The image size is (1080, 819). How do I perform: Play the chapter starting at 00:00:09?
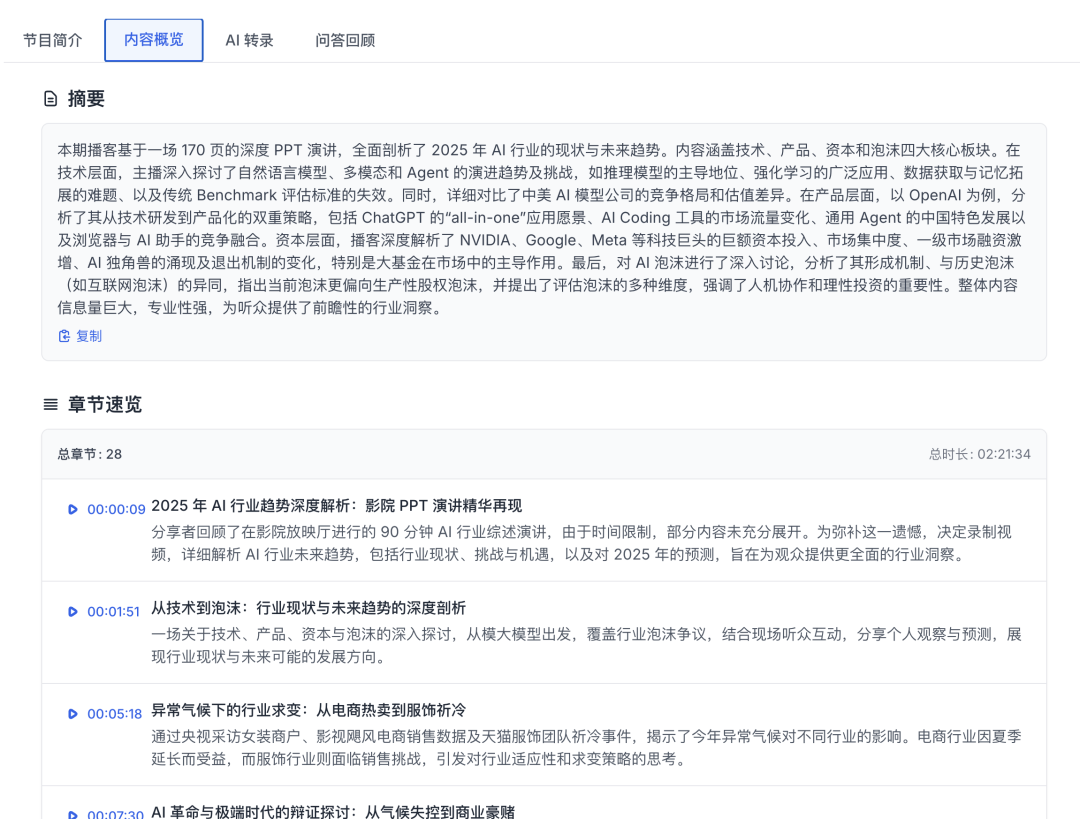click(71, 509)
